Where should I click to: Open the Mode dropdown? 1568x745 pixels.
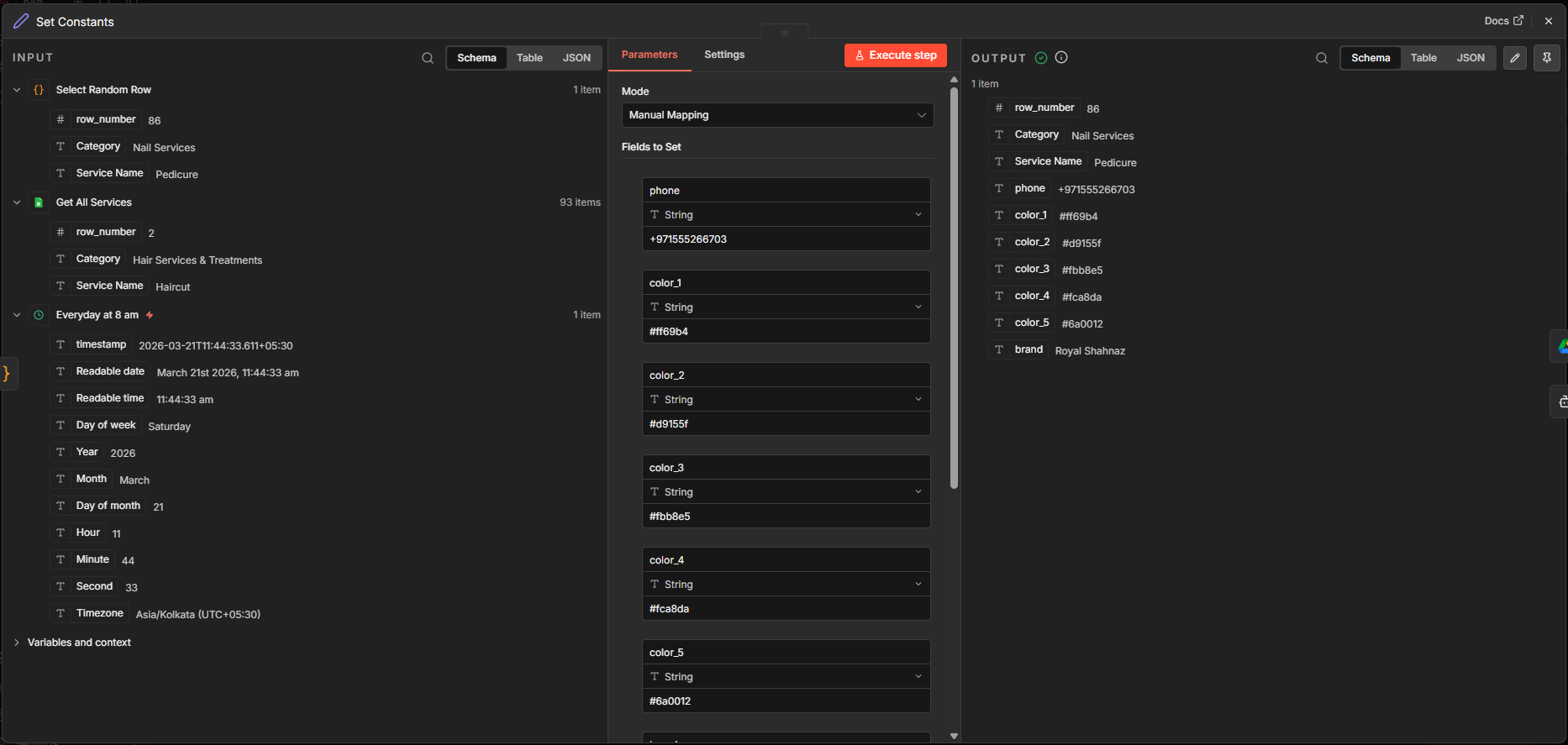pos(777,115)
